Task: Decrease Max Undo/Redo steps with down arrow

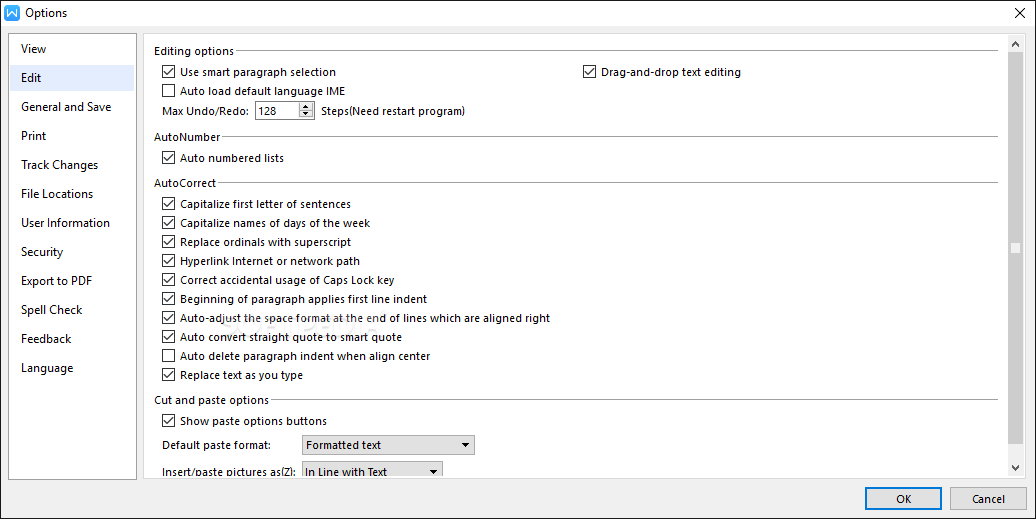Action: click(x=306, y=115)
